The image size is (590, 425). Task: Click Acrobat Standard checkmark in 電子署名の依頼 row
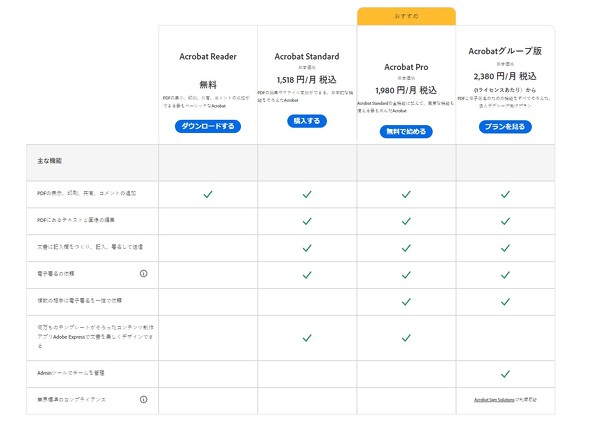pos(307,275)
